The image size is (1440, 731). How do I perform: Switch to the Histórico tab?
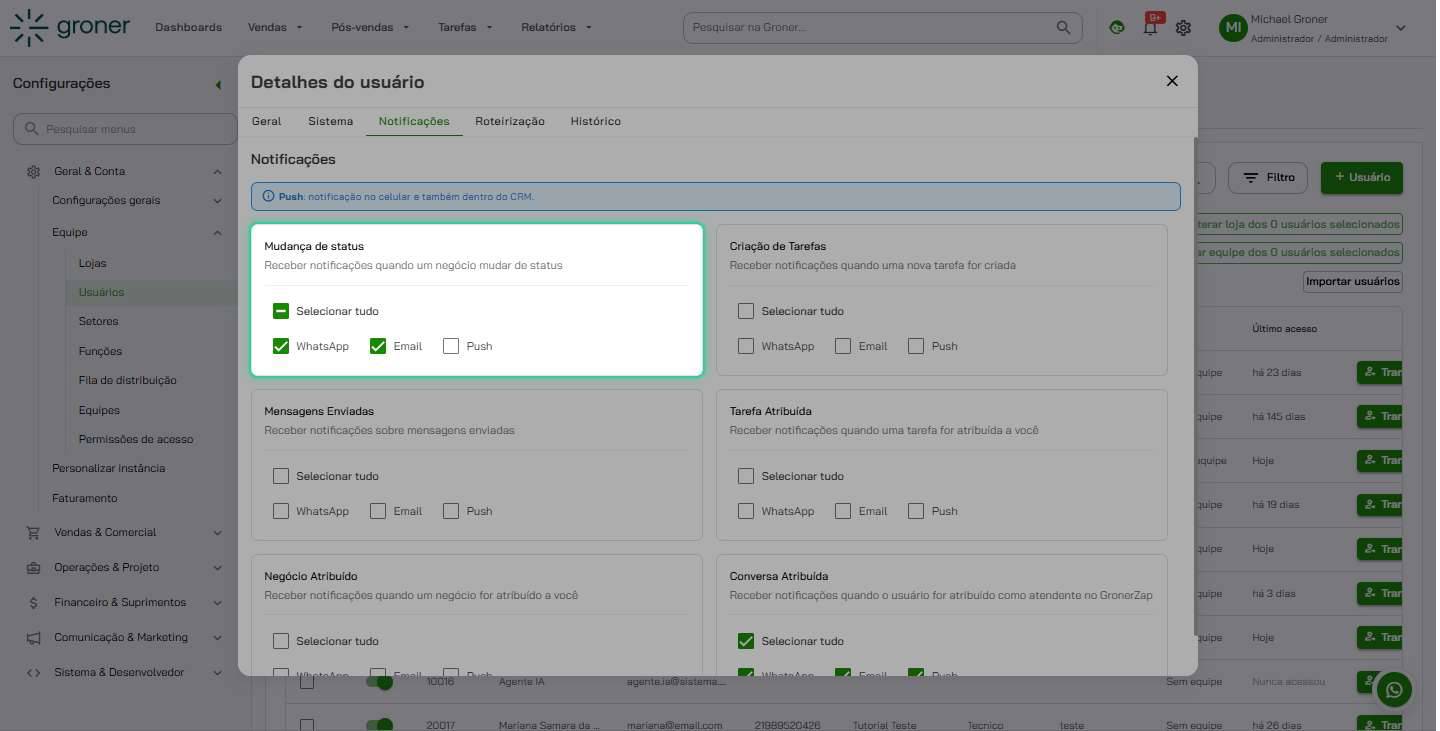596,121
